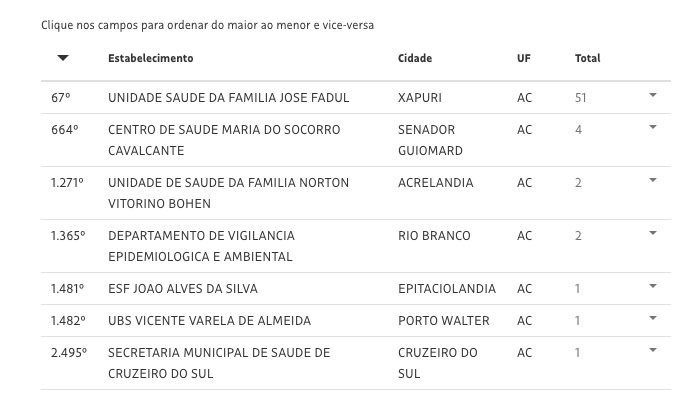Expand the UBS Vicente Varela de Almeida row
The height and width of the screenshot is (401, 697).
(652, 319)
